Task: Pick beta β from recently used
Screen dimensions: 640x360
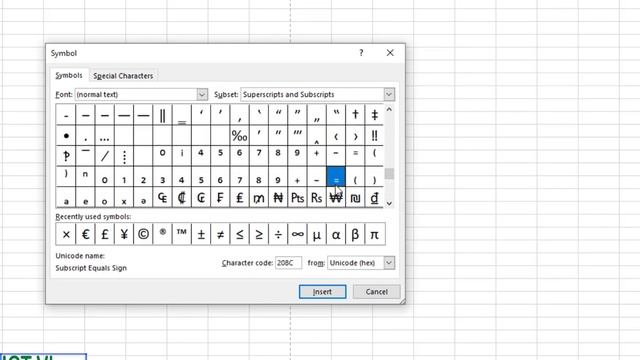Action: coord(355,234)
